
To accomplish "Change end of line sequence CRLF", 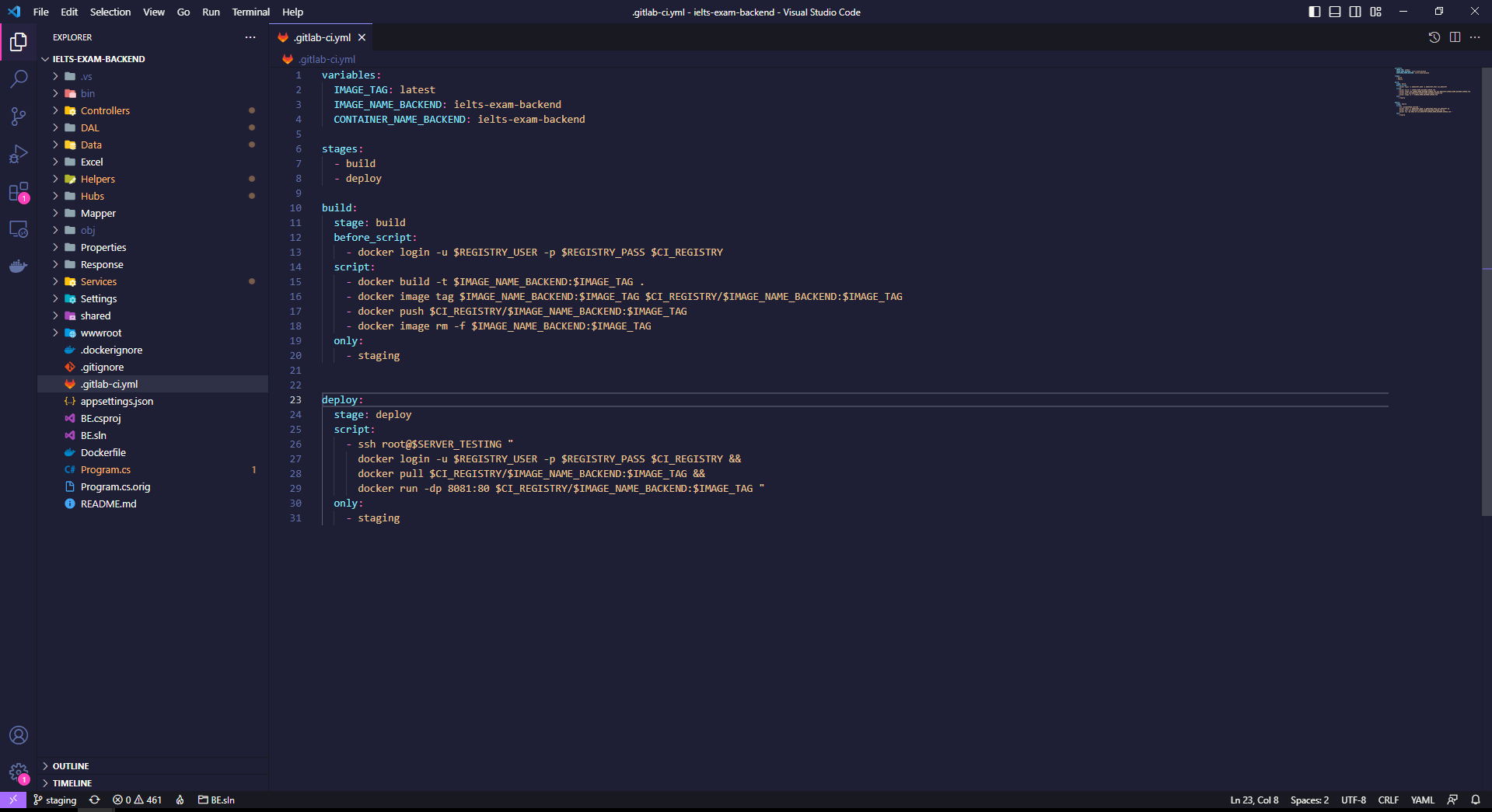I will tap(1388, 800).
